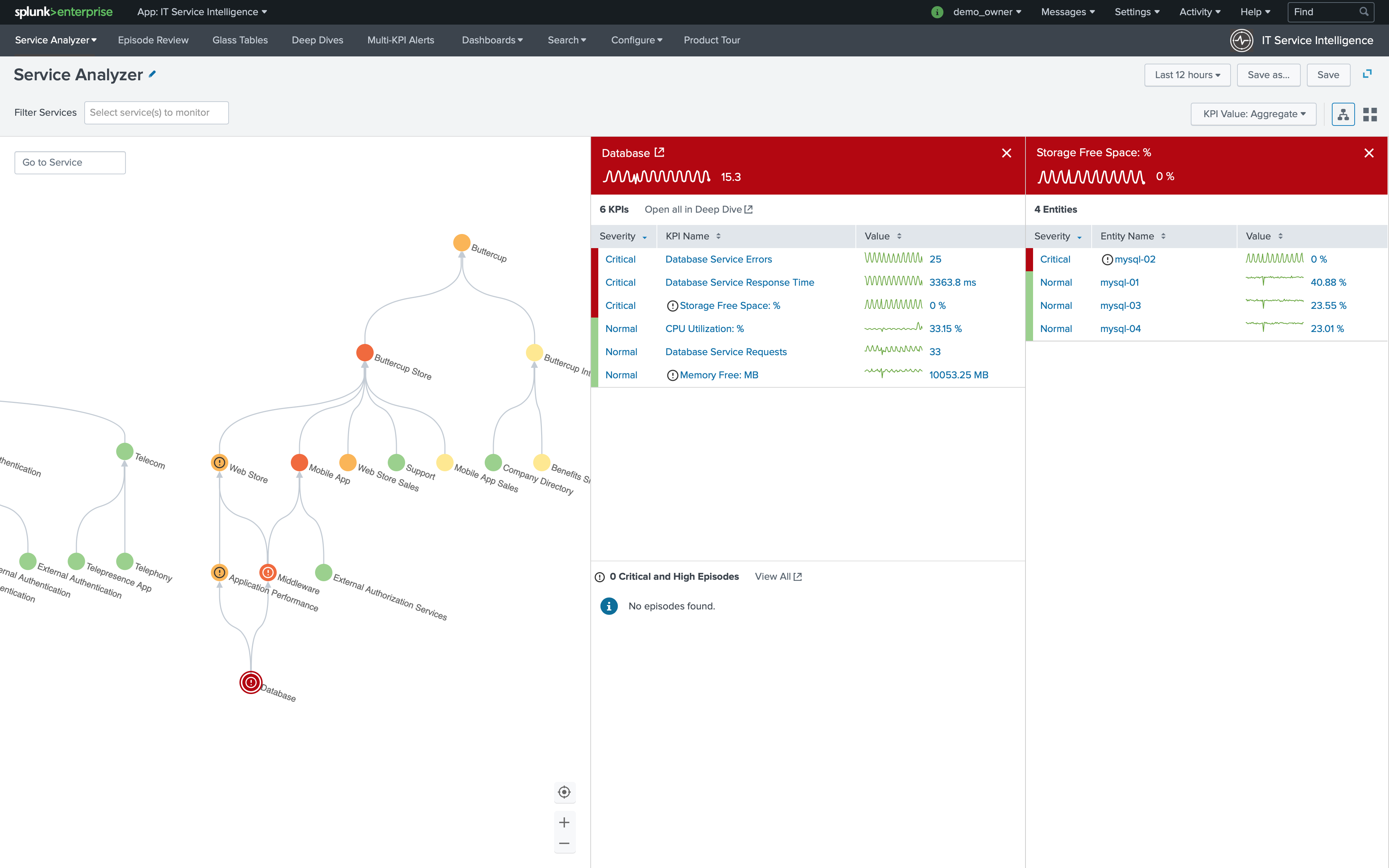Click the recenter target icon on the map

point(564,792)
